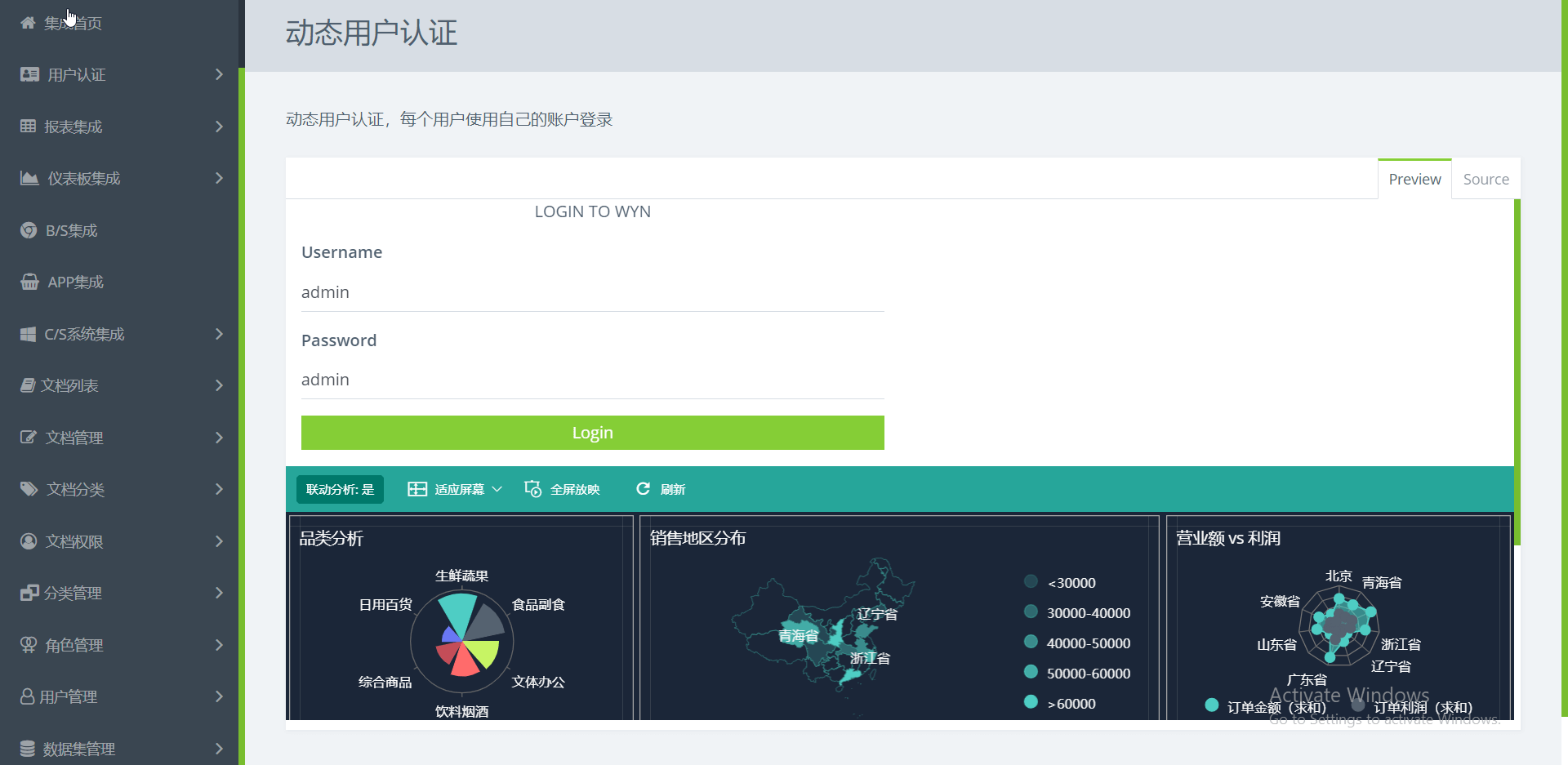The height and width of the screenshot is (765, 1568).
Task: Toggle the 订单金额 legend marker
Action: (1212, 705)
